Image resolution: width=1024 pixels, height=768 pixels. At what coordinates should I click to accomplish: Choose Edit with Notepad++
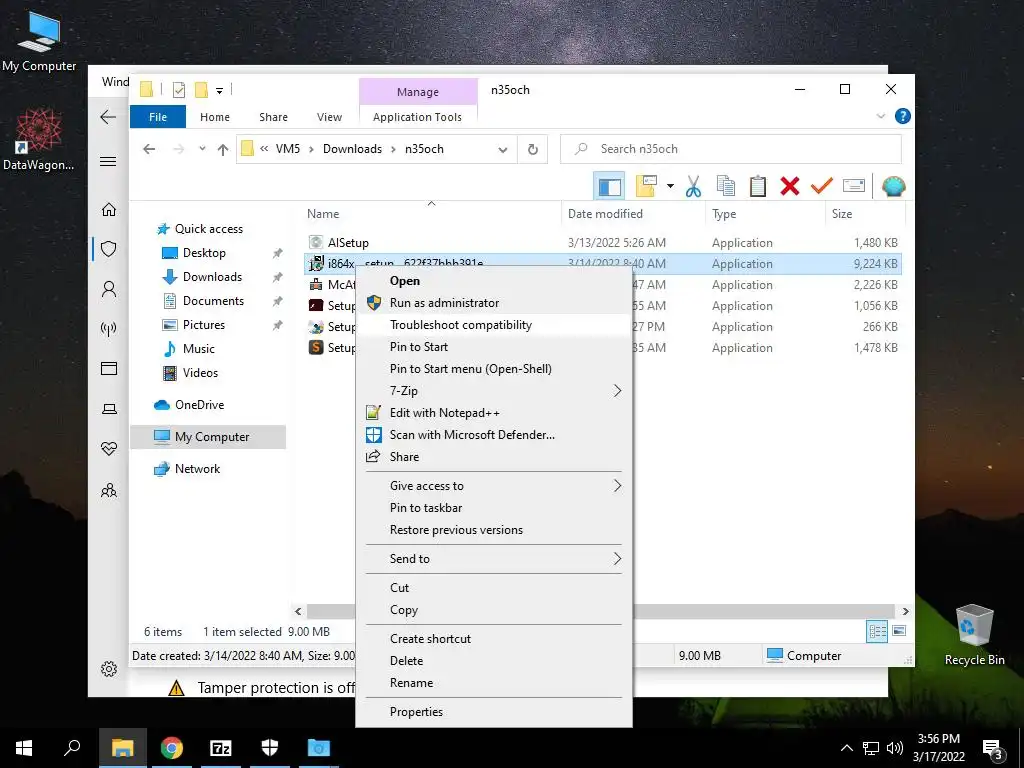pos(494,413)
